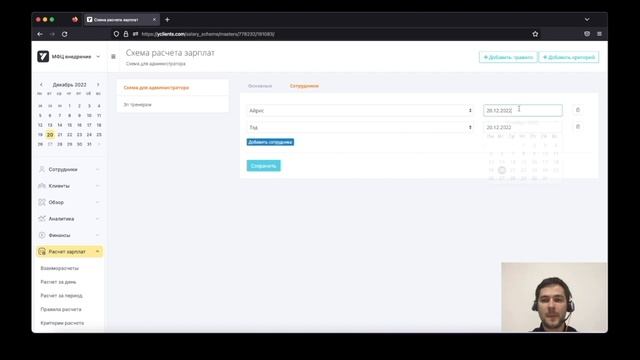Expand the Обзор section chevron

98,202
